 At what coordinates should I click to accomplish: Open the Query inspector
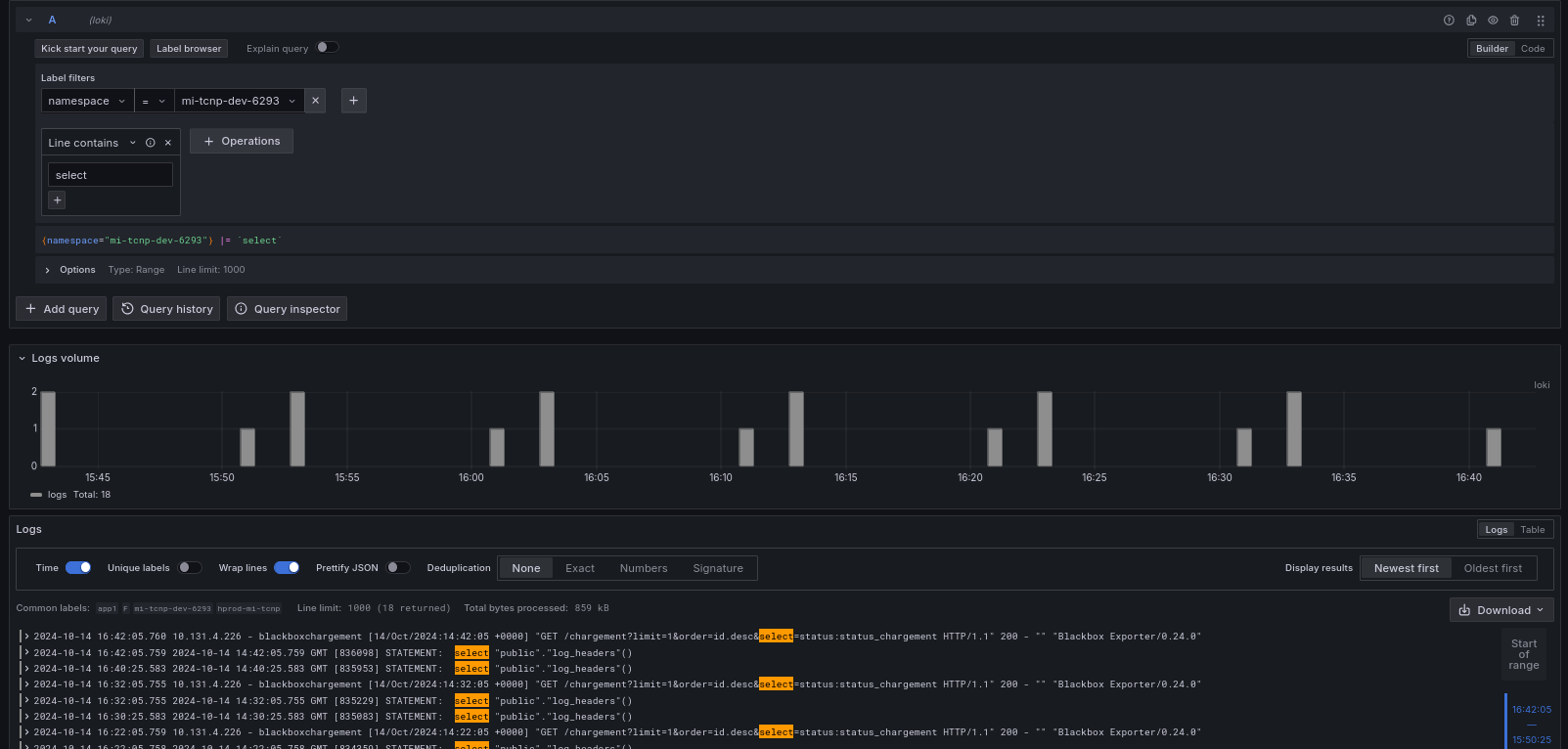point(287,309)
